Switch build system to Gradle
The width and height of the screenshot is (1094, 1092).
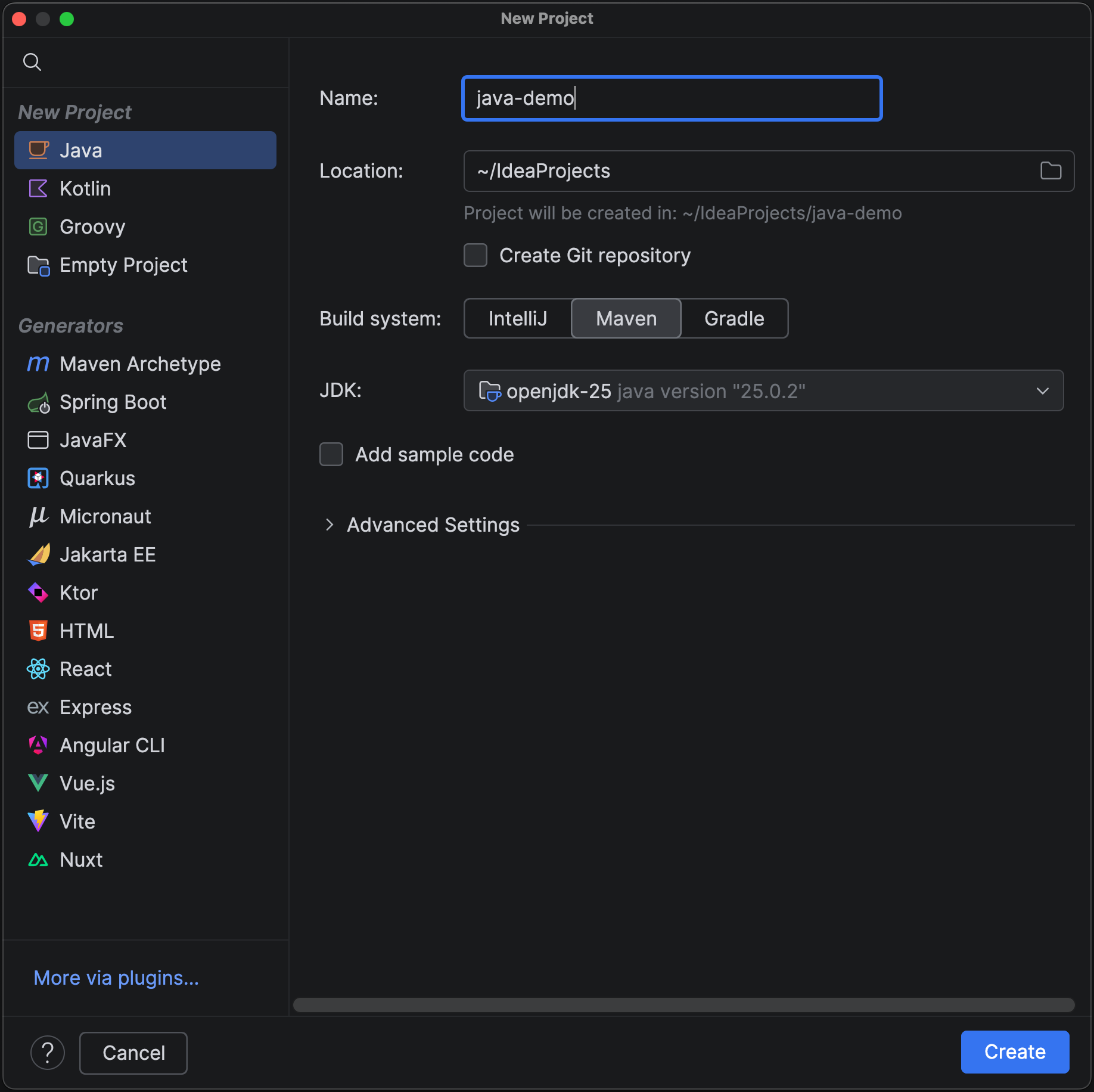(734, 319)
